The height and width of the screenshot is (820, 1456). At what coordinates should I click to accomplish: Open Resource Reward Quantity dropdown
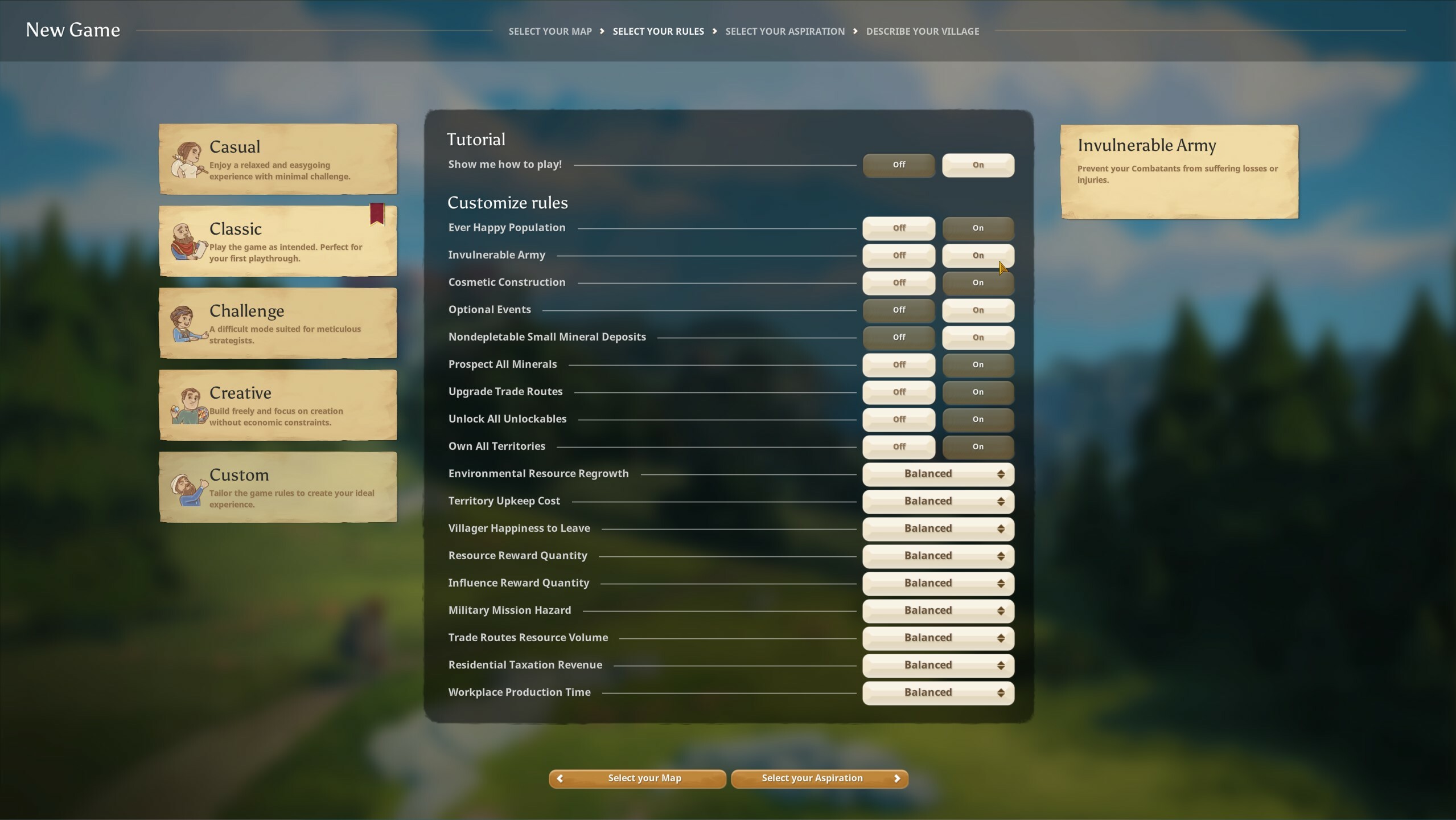(x=938, y=556)
